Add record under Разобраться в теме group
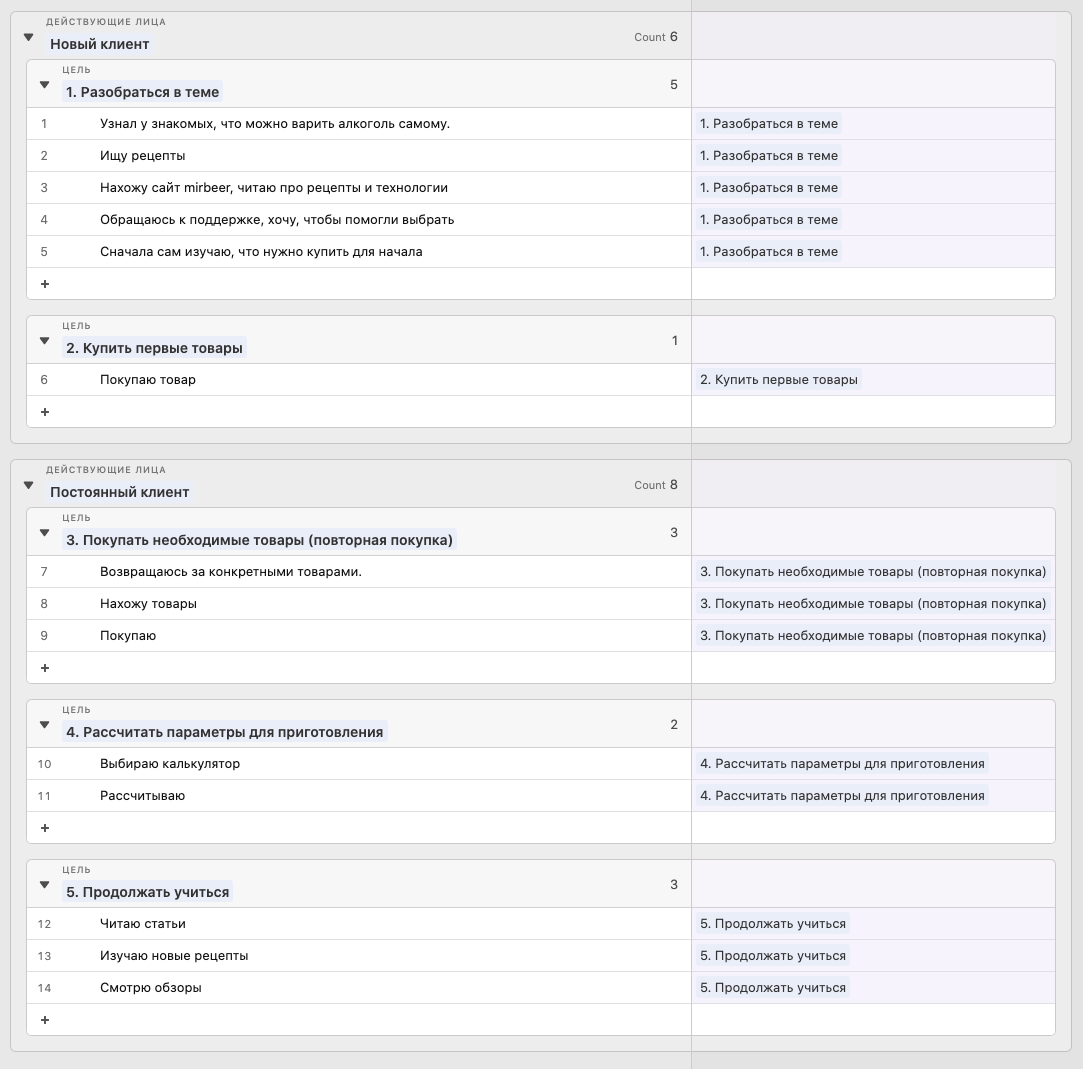The image size is (1083, 1069). click(x=44, y=284)
